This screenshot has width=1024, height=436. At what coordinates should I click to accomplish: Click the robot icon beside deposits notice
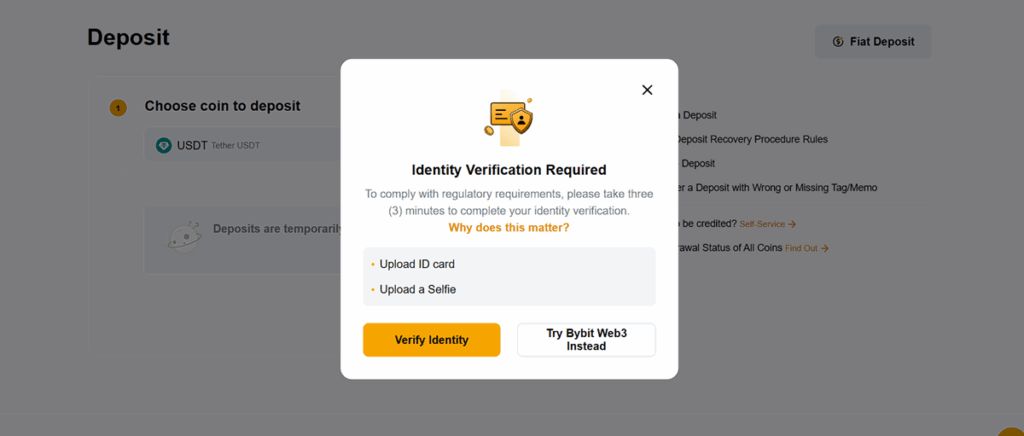pos(183,236)
